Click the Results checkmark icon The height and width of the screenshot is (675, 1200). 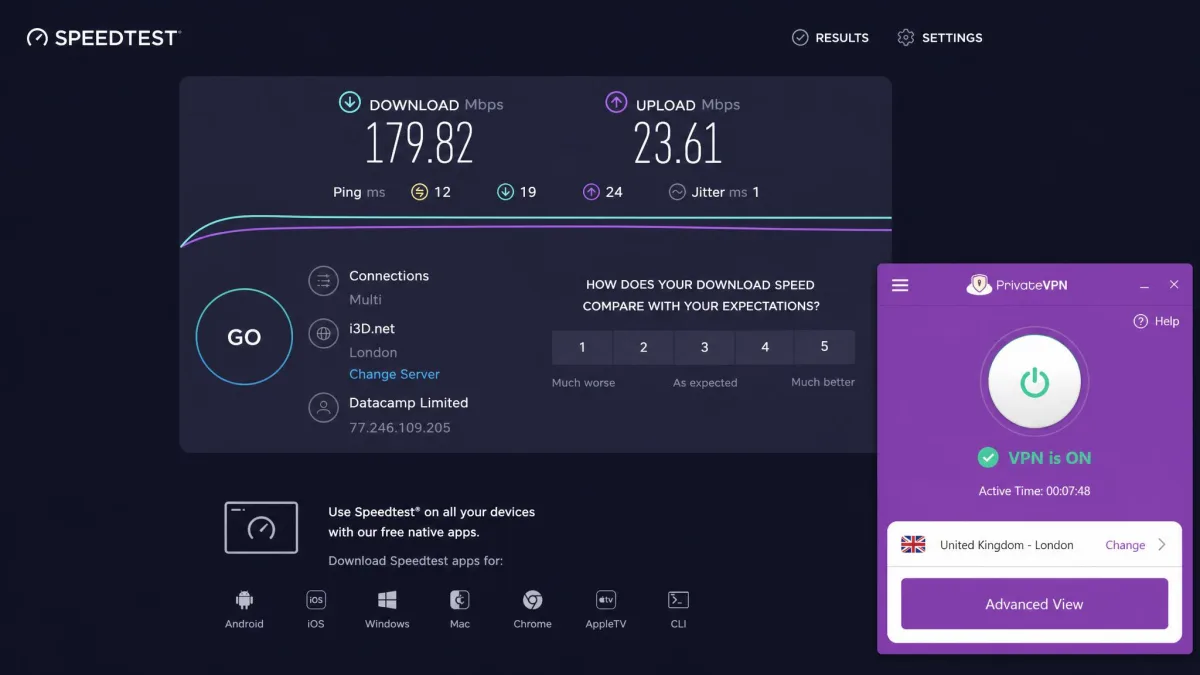tap(800, 38)
